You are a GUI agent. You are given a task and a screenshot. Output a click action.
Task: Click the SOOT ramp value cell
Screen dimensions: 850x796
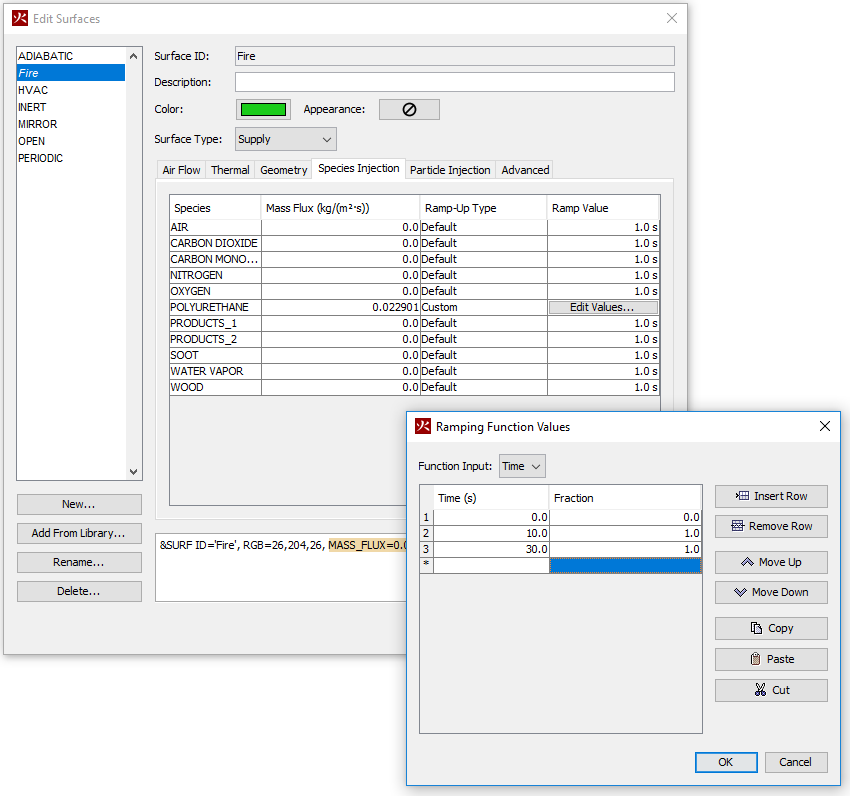coord(603,355)
